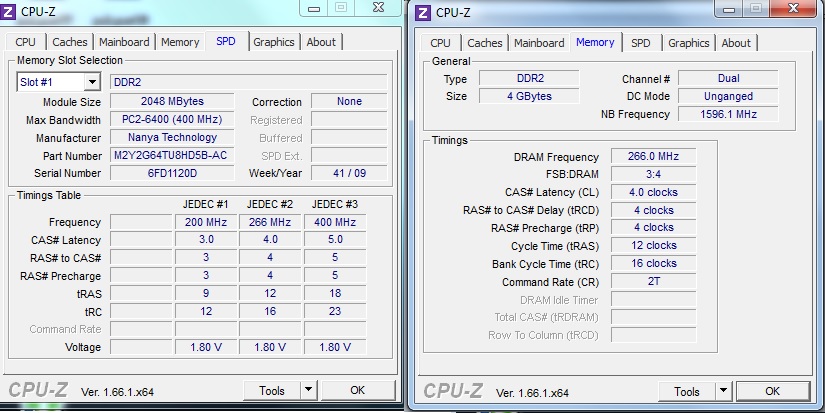Click the empty Total CAS# (tRDRAM) field
The width and height of the screenshot is (825, 413).
click(x=653, y=317)
